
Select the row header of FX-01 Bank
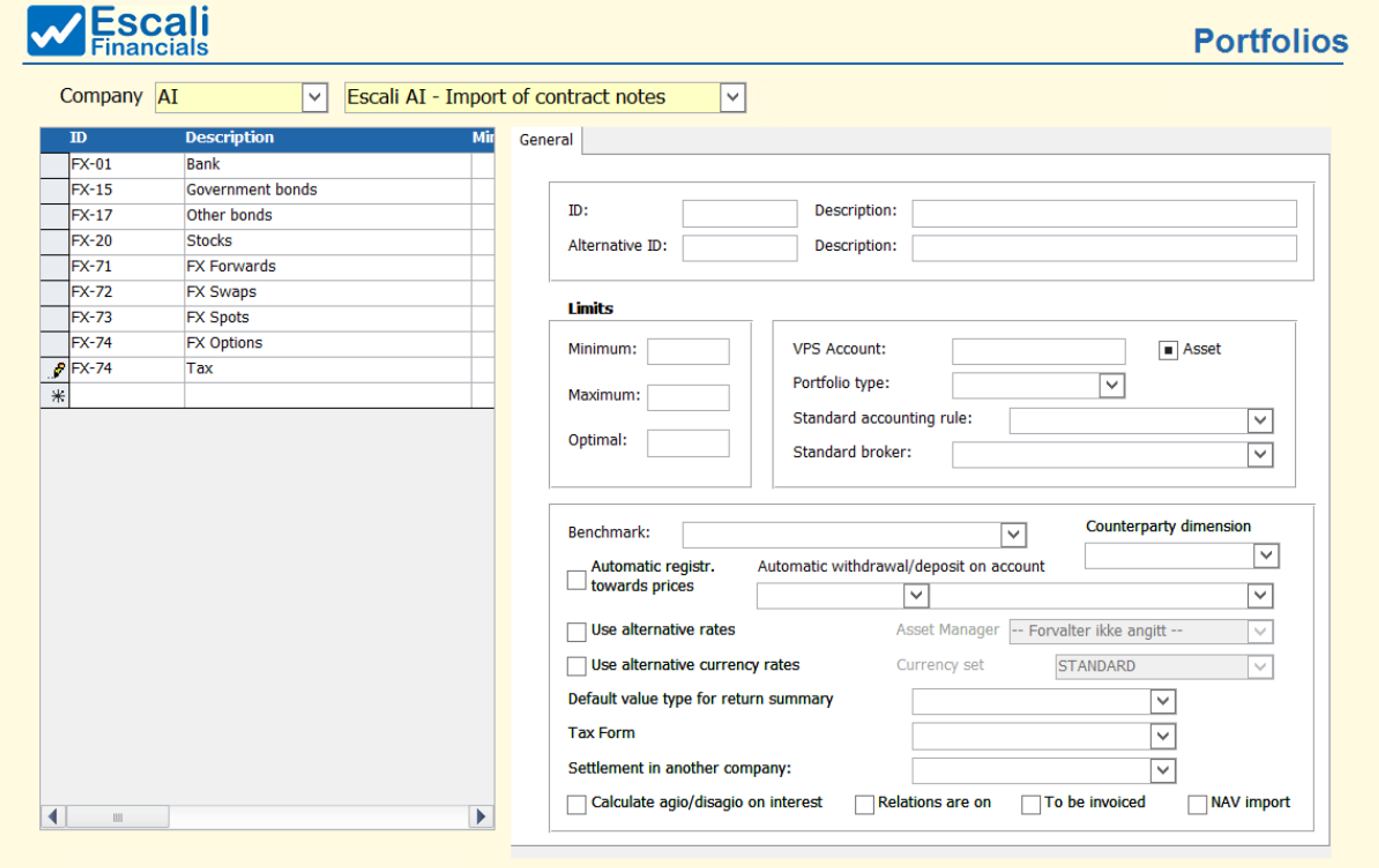[55, 165]
